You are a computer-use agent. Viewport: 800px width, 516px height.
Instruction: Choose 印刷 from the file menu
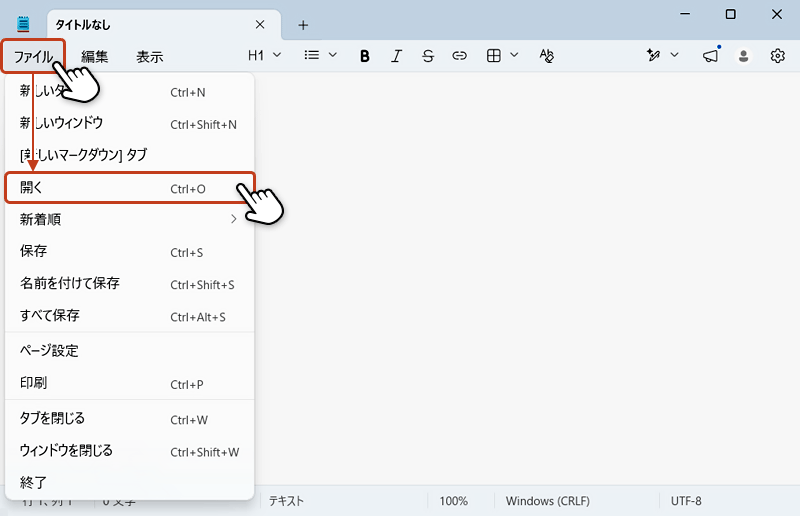click(x=130, y=383)
